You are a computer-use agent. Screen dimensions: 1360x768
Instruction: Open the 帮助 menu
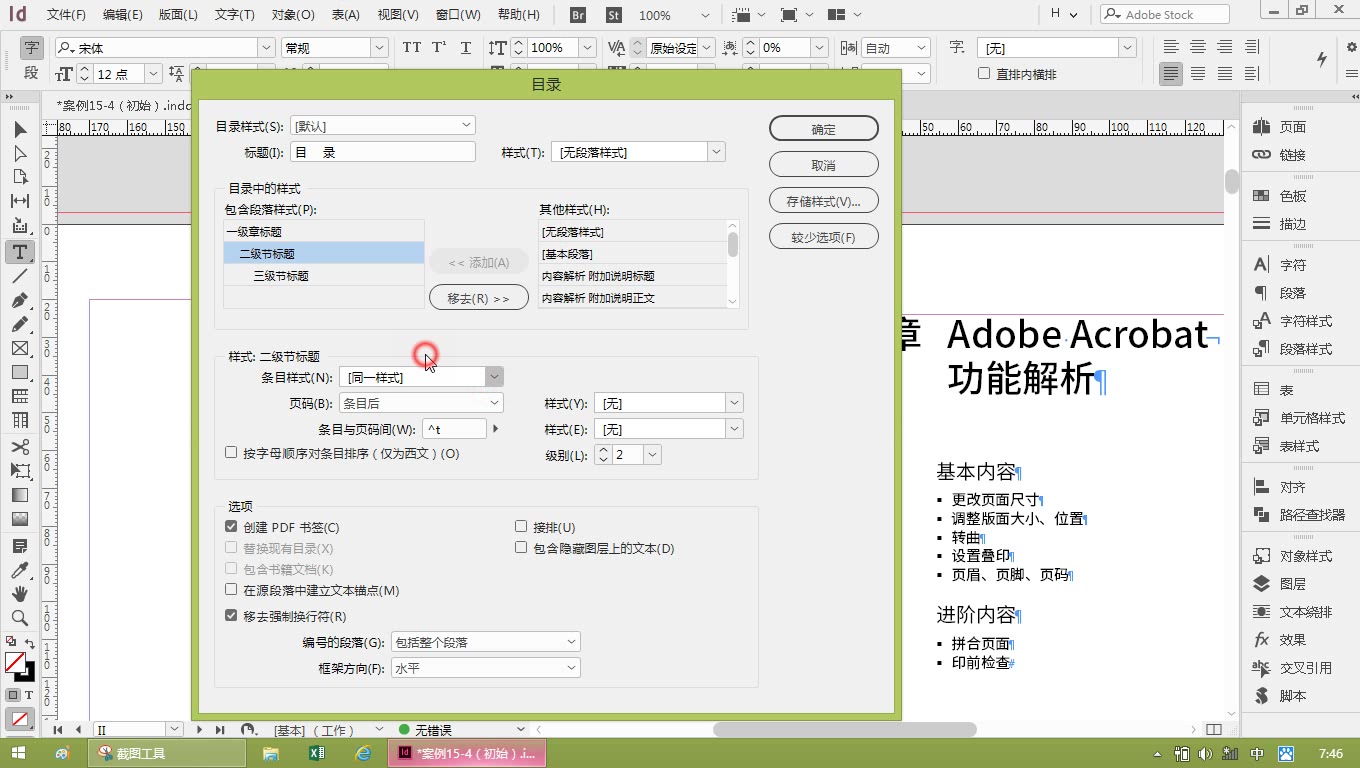point(518,15)
